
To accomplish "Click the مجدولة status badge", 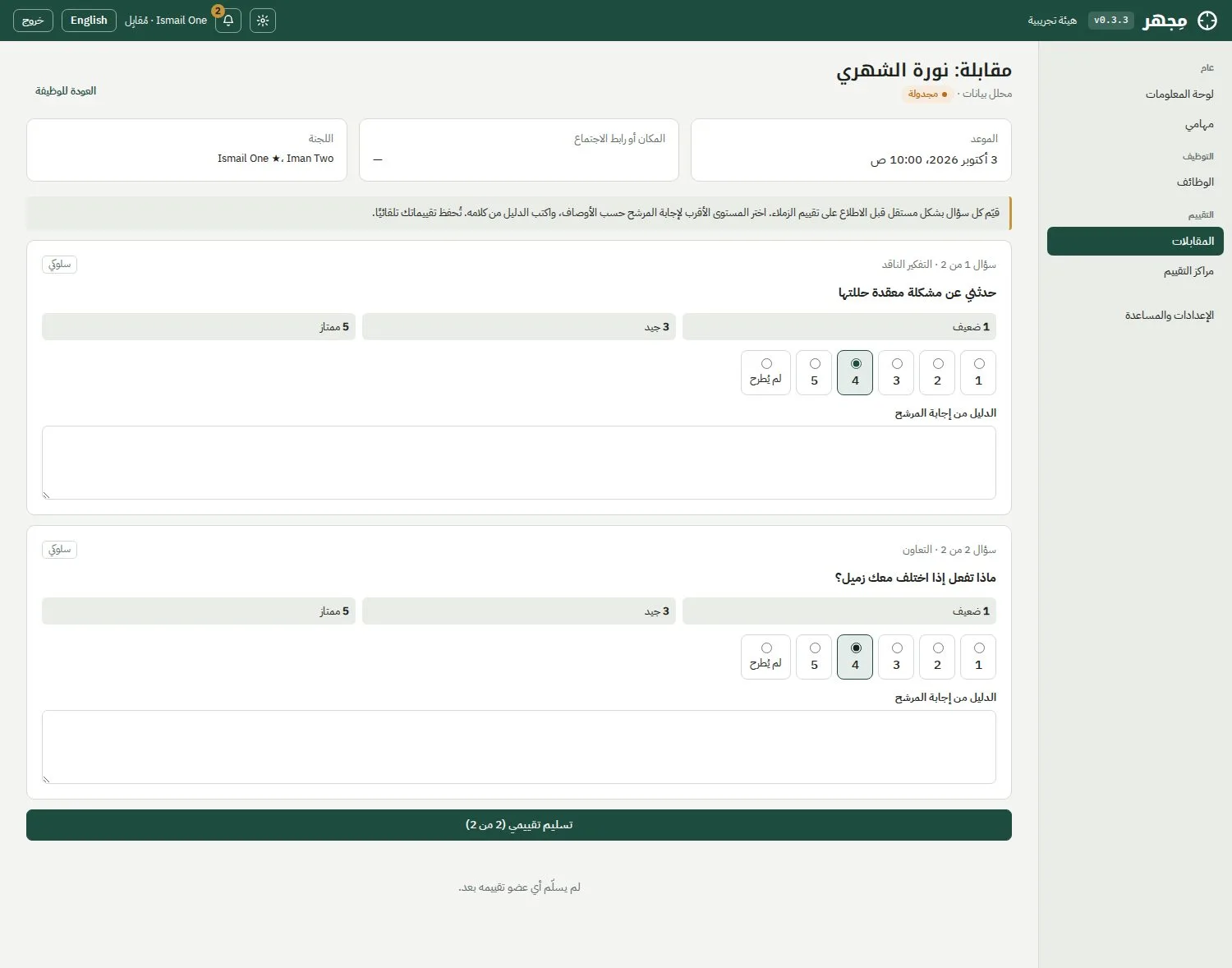I will tap(928, 94).
